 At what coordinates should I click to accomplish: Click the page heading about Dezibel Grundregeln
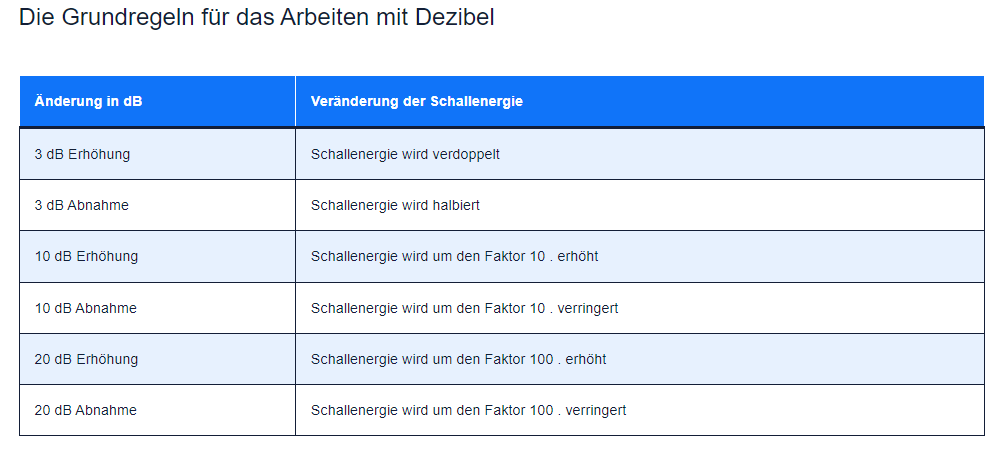tap(256, 18)
